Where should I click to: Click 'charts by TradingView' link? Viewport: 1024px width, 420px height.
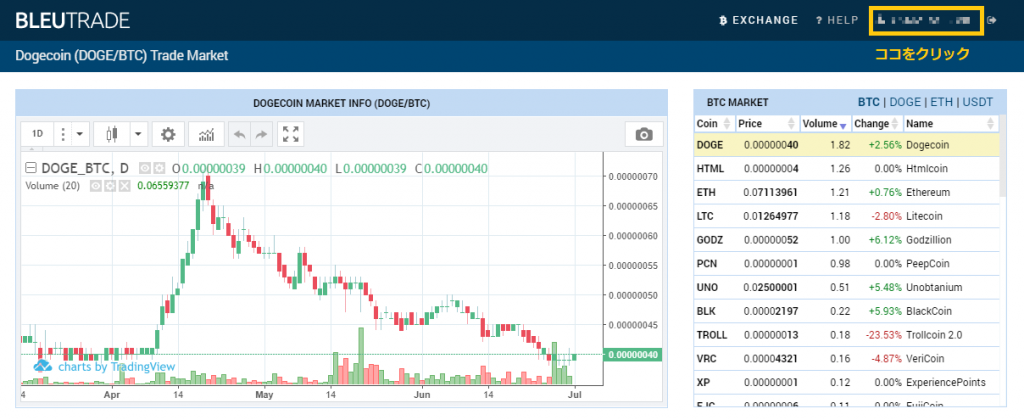click(x=117, y=366)
